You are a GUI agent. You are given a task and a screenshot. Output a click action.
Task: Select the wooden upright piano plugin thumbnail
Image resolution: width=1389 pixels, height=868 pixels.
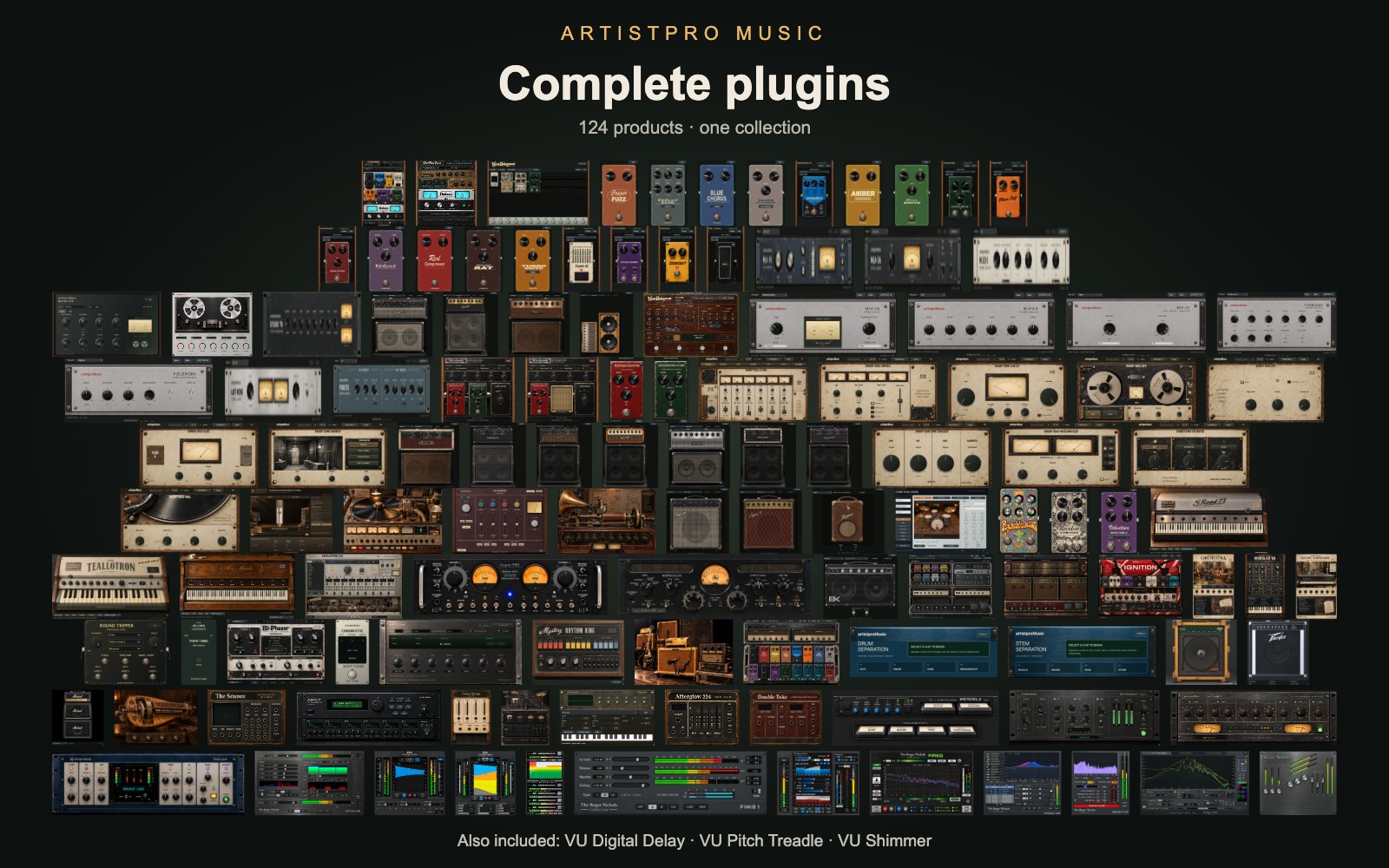coord(237,586)
